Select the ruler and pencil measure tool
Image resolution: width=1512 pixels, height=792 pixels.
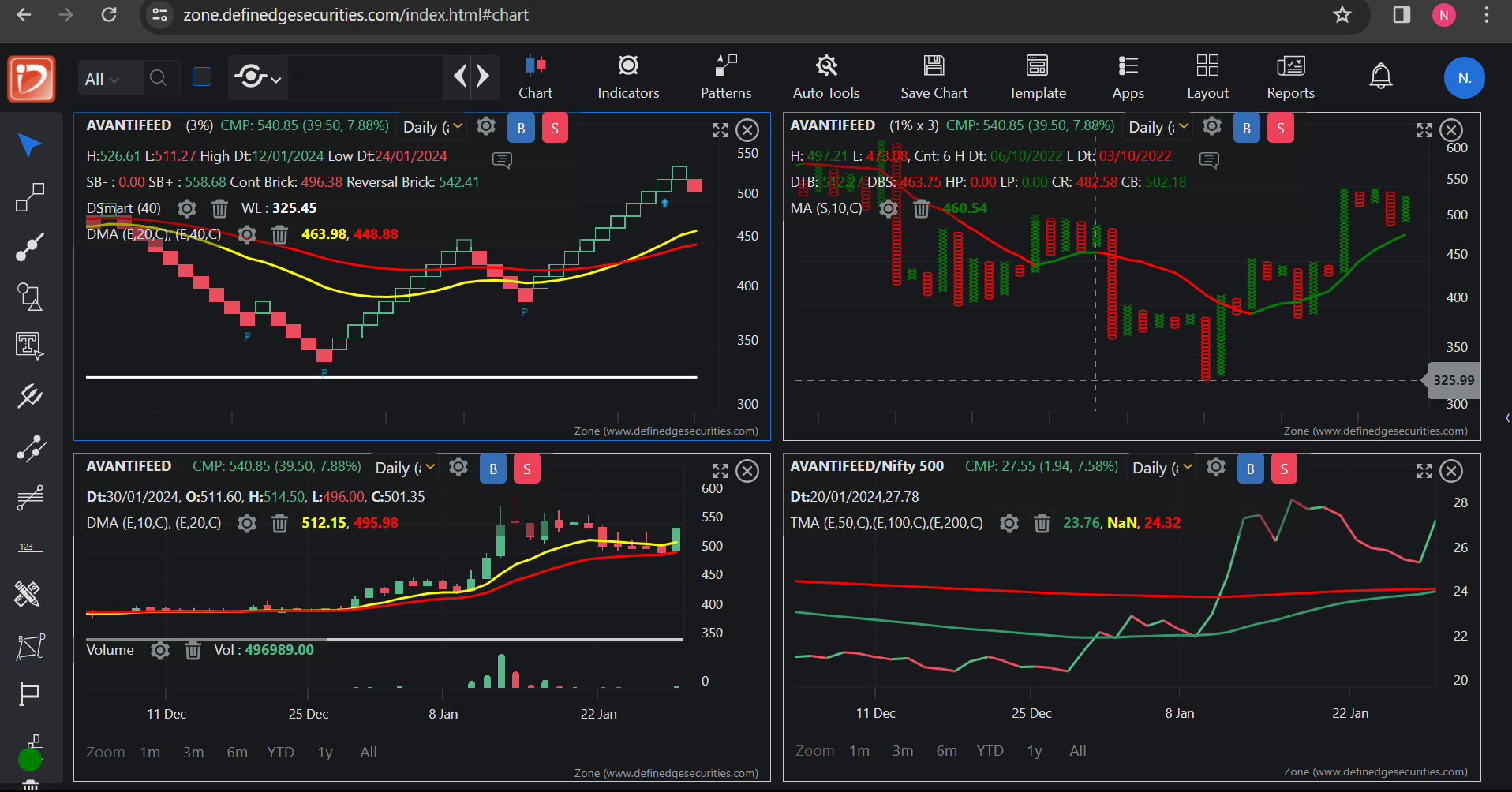(x=28, y=594)
